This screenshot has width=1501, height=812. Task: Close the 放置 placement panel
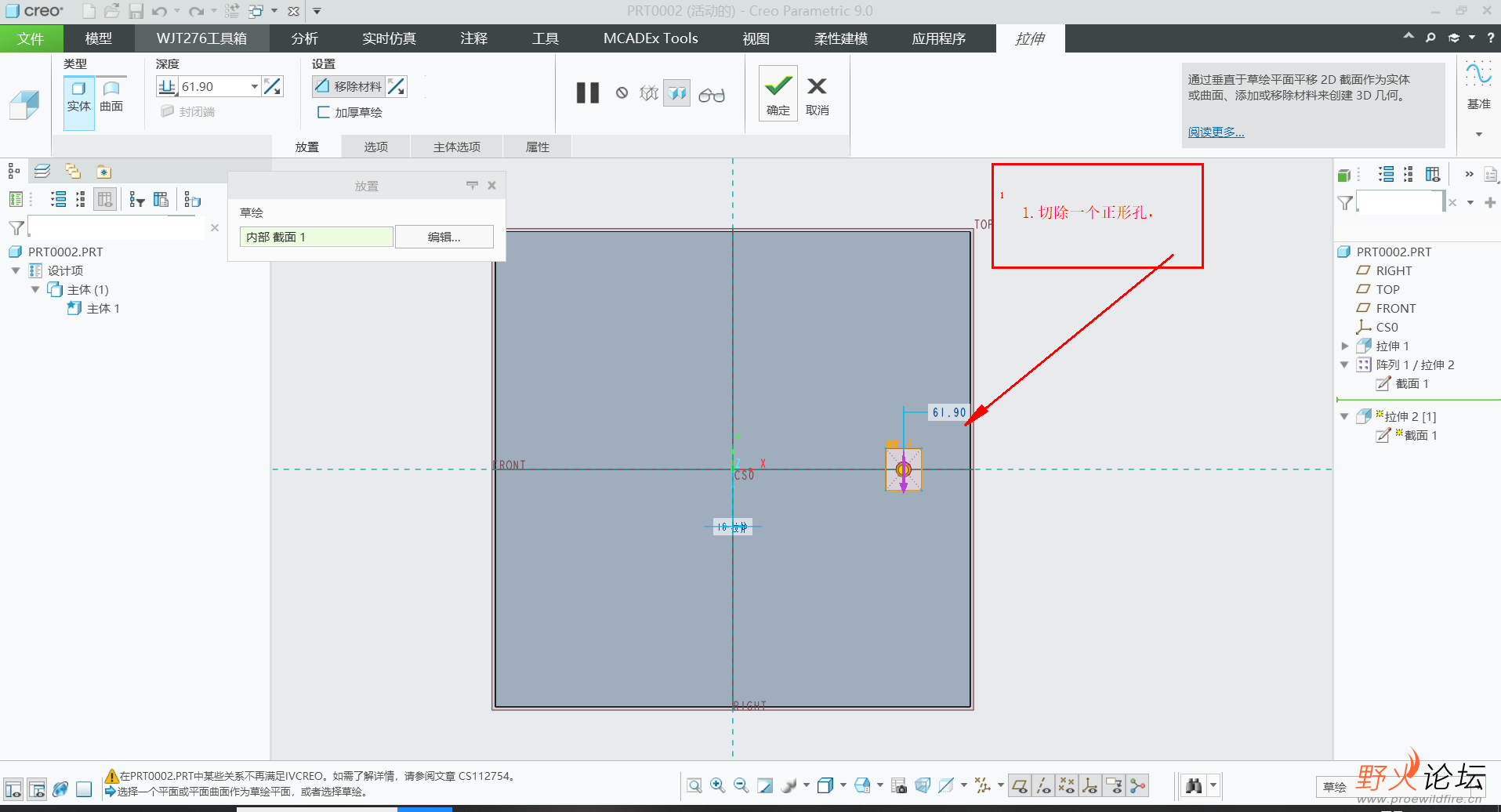(x=491, y=186)
